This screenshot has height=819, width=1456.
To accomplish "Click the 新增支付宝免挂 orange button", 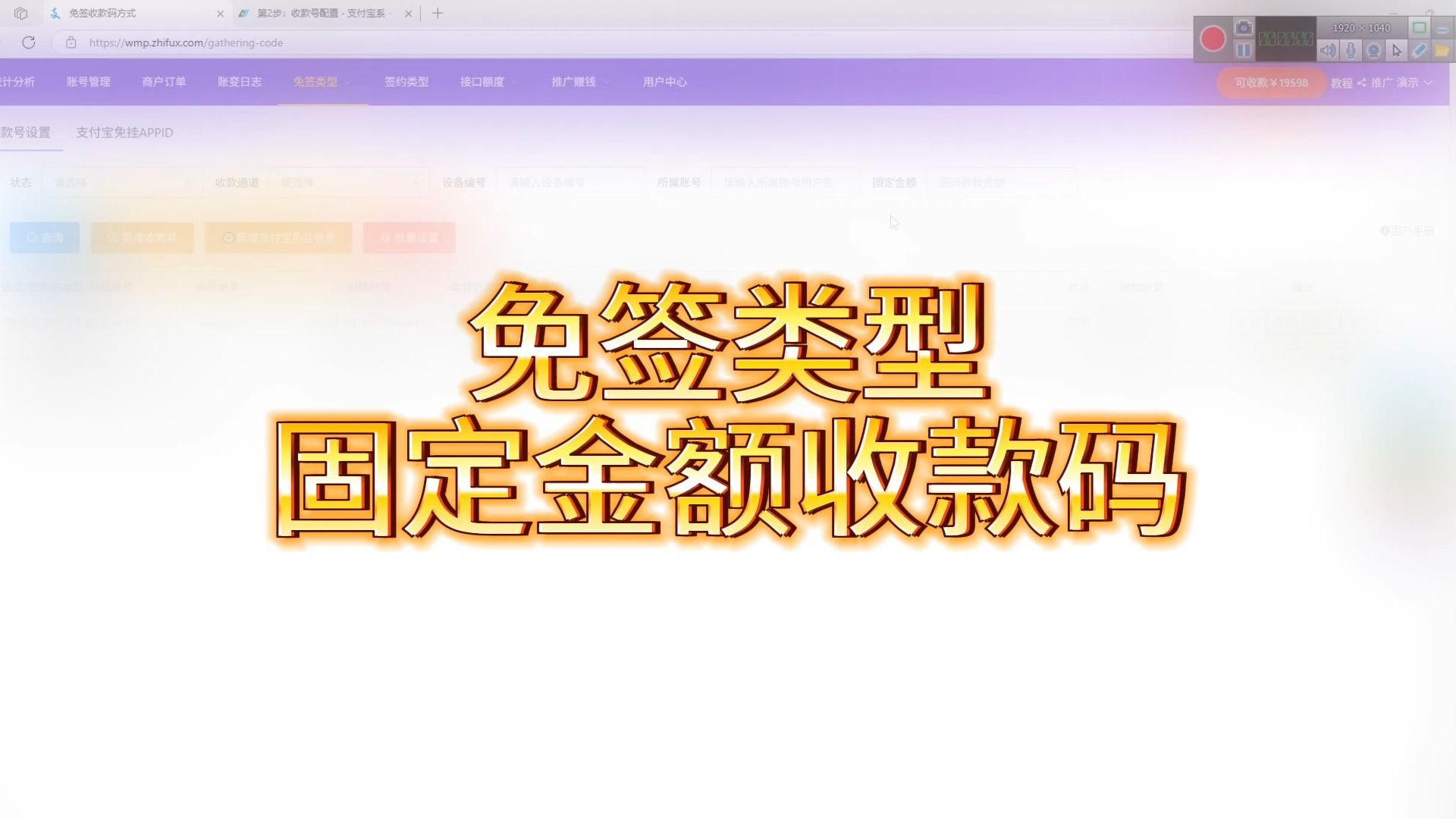I will click(x=278, y=237).
